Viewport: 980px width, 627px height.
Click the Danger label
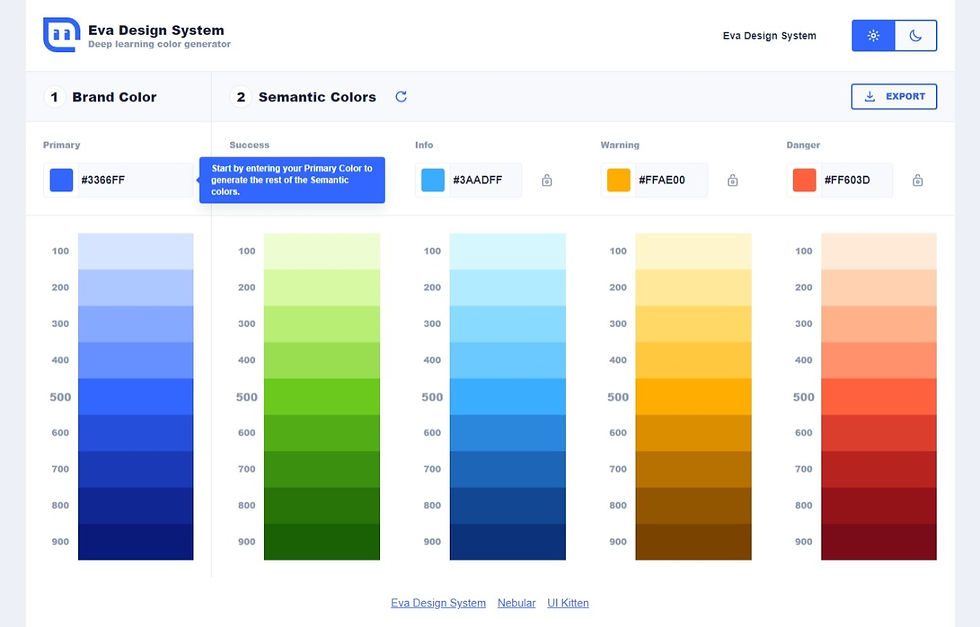[x=803, y=144]
